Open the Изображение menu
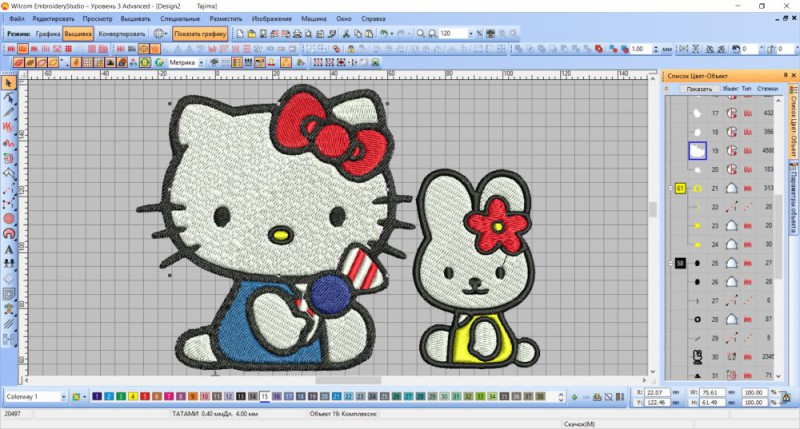800x429 pixels. pos(271,19)
